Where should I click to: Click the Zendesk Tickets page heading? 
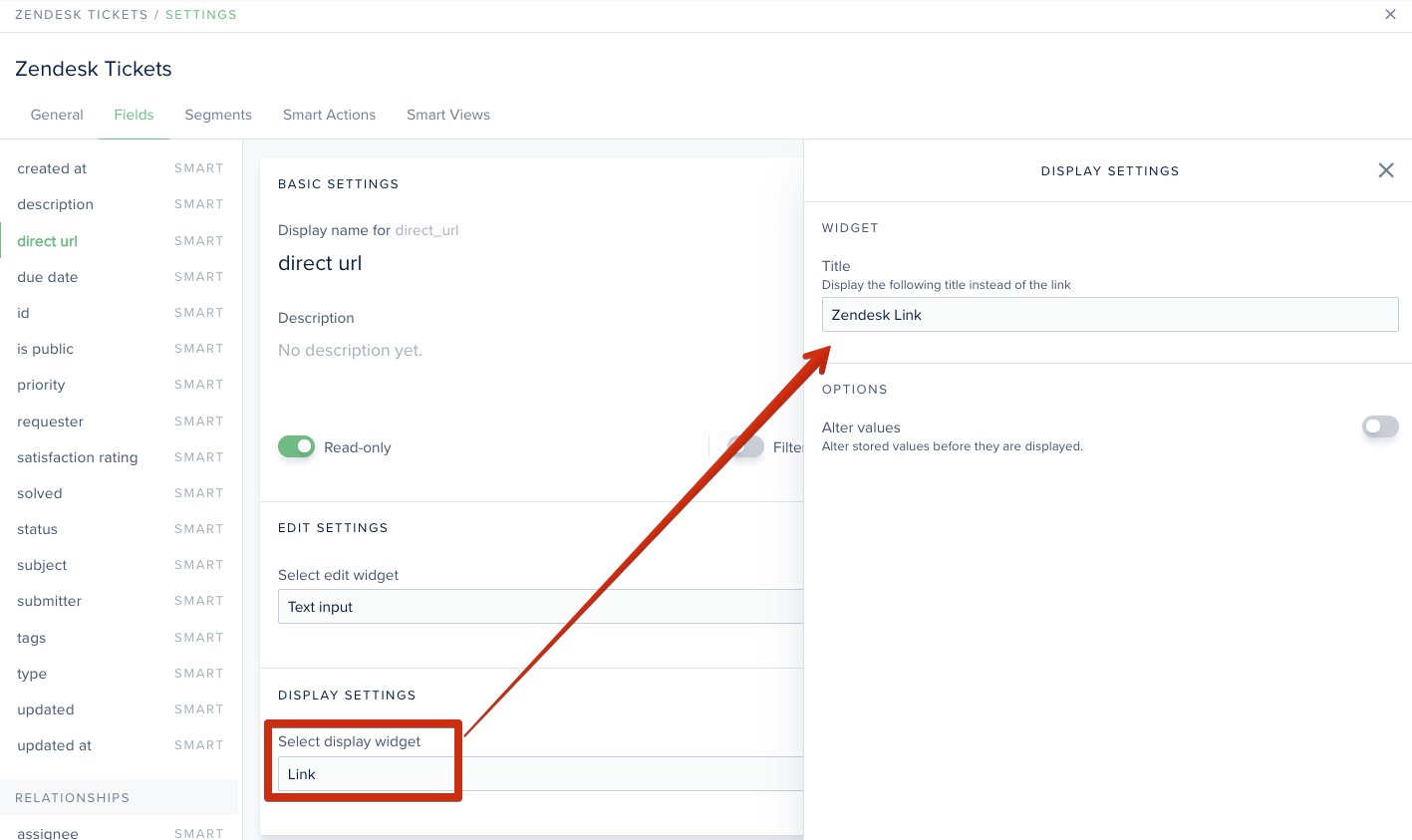94,69
